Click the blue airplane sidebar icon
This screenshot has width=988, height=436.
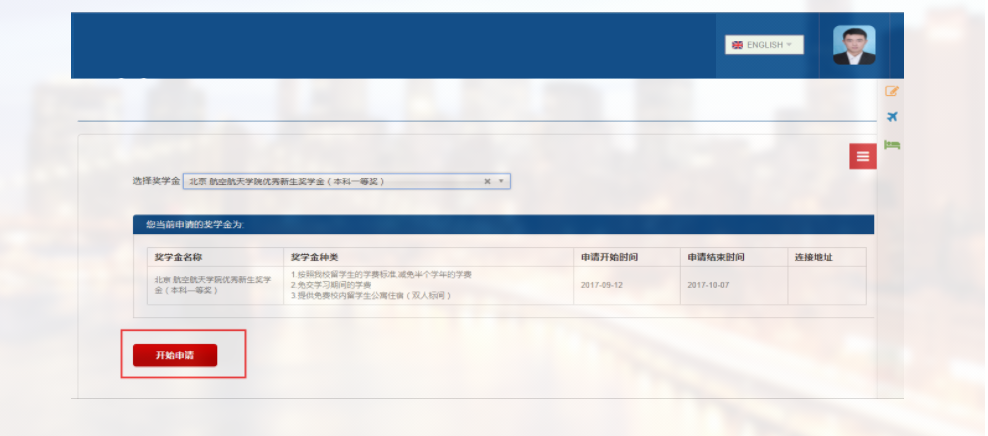(x=892, y=118)
